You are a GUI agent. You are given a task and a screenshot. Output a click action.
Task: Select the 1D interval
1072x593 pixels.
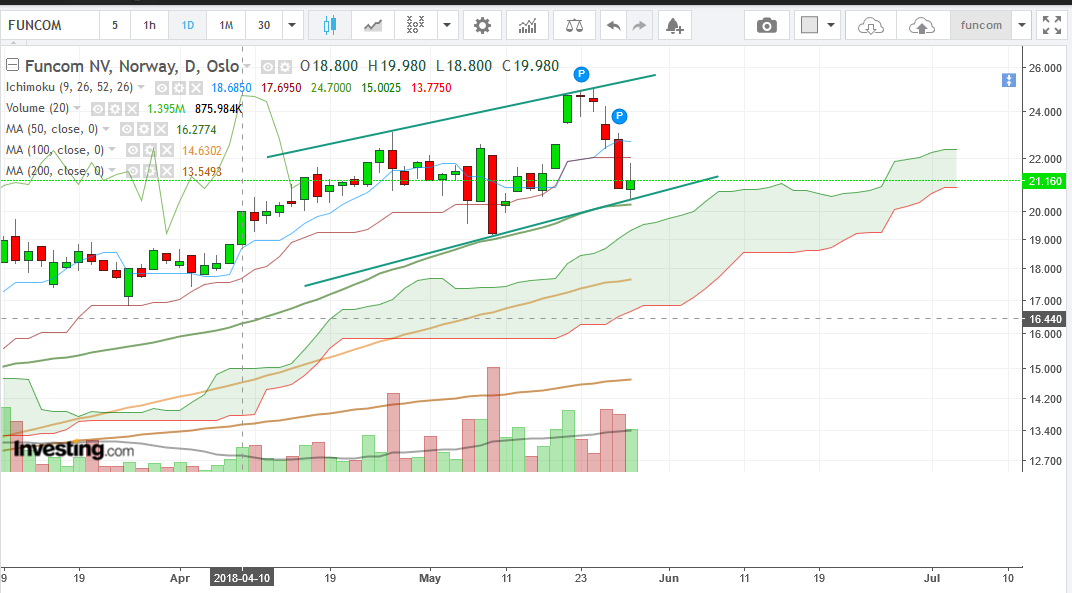pyautogui.click(x=187, y=25)
